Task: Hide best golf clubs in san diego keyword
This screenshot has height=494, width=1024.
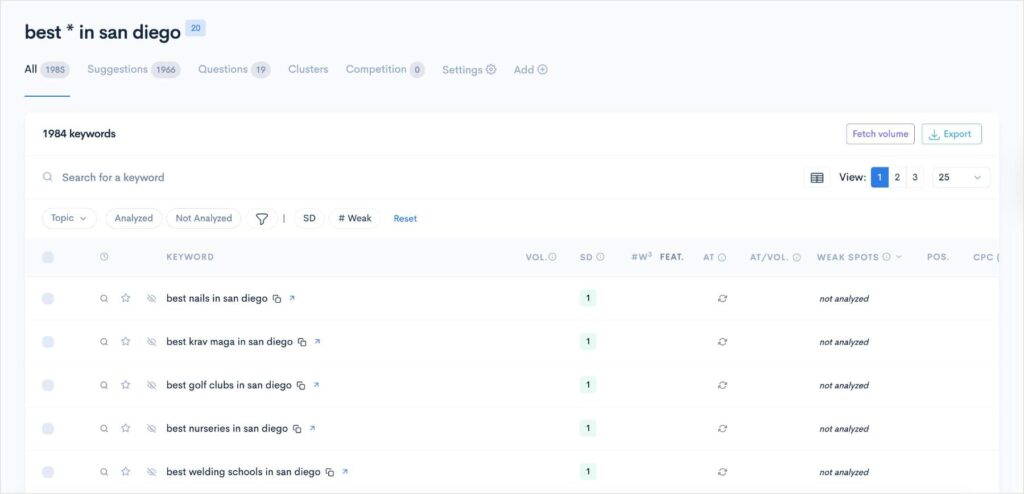Action: click(152, 386)
